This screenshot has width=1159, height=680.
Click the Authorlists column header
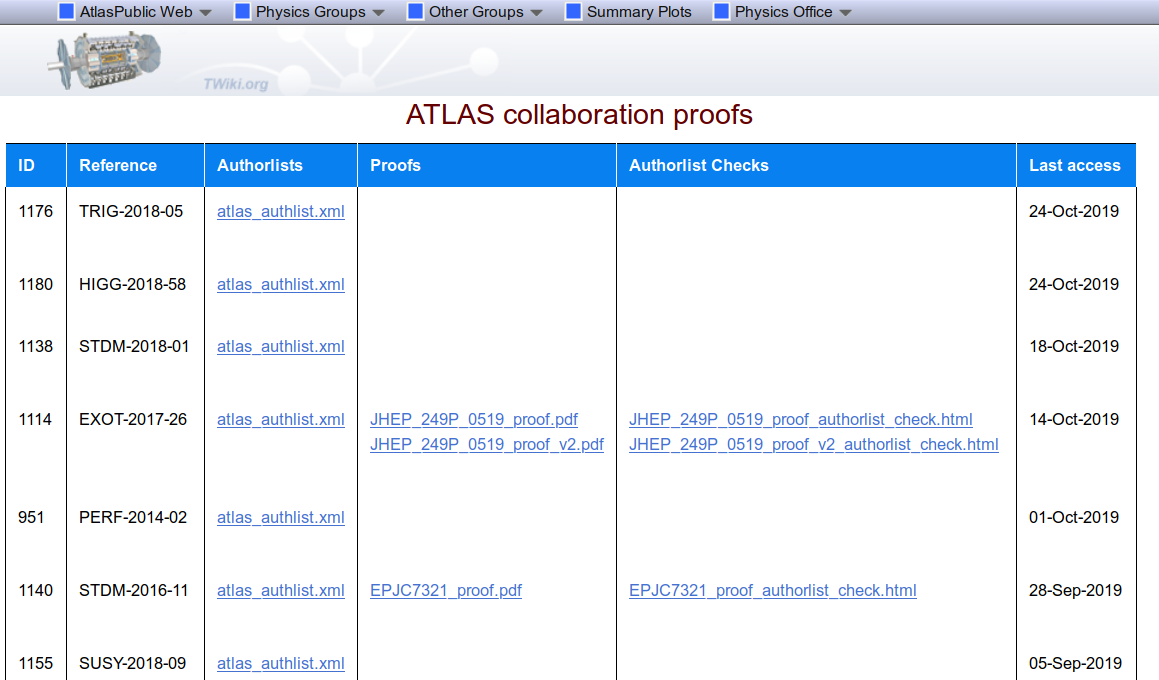[x=281, y=166]
